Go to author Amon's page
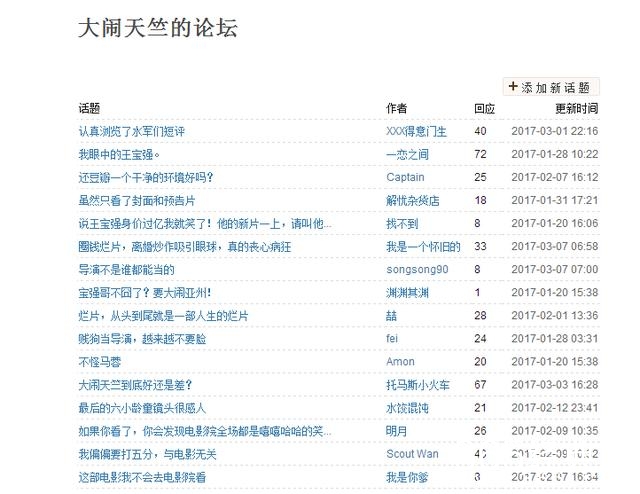Viewport: 640px width, 494px height. pos(400,361)
